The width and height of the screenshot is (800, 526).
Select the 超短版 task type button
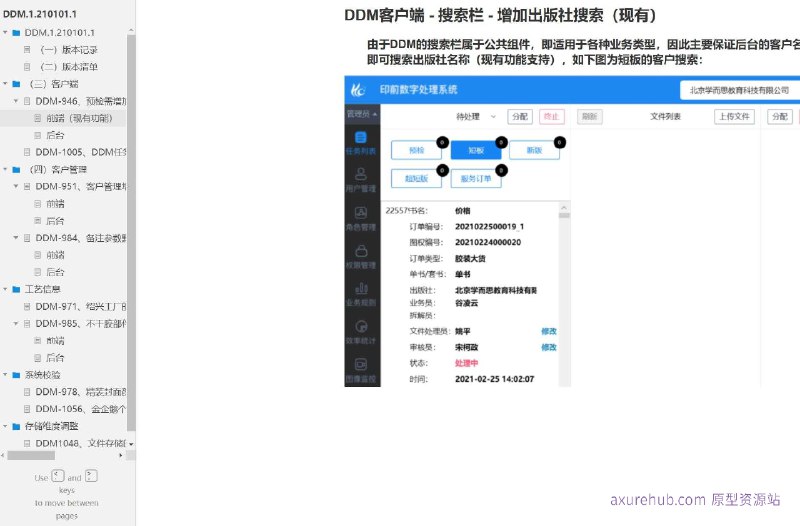coord(416,179)
